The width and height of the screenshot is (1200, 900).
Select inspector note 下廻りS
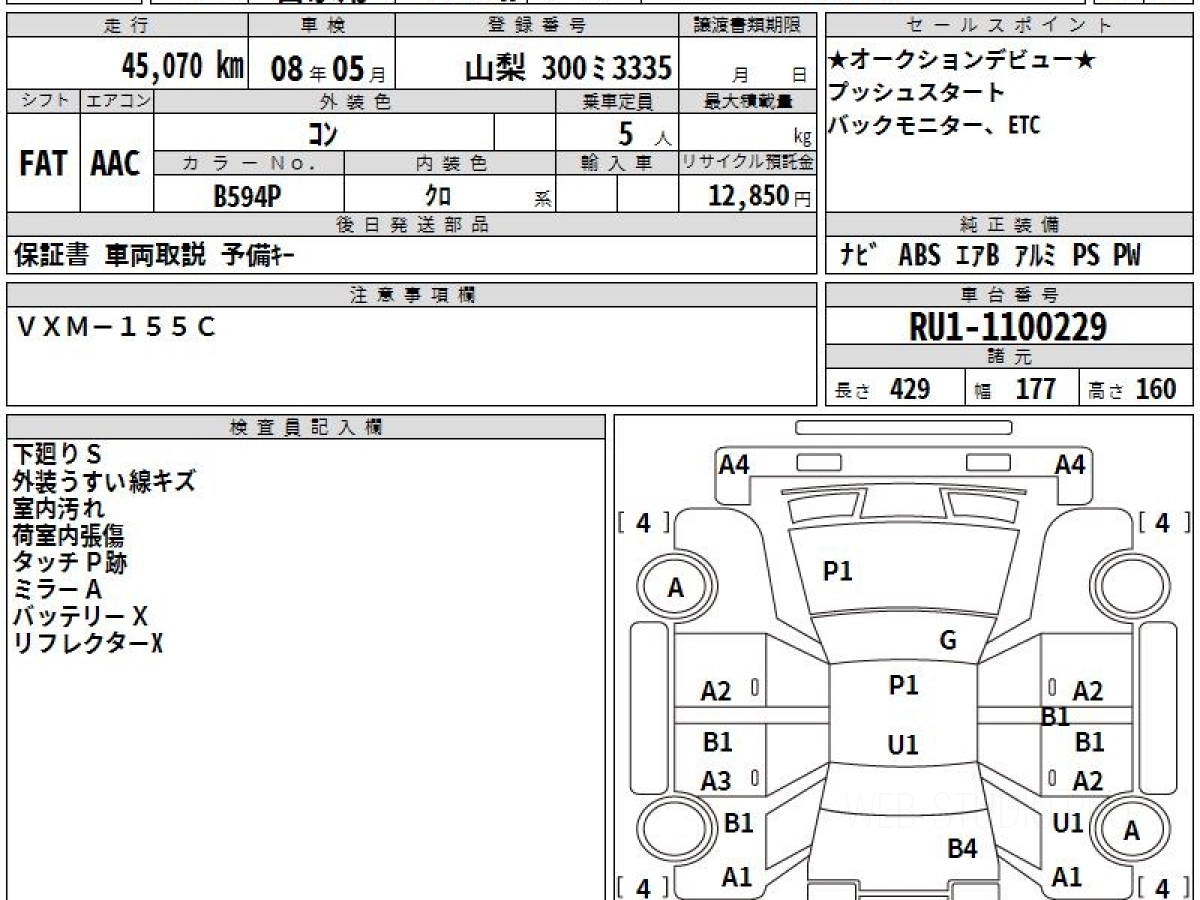[57, 454]
